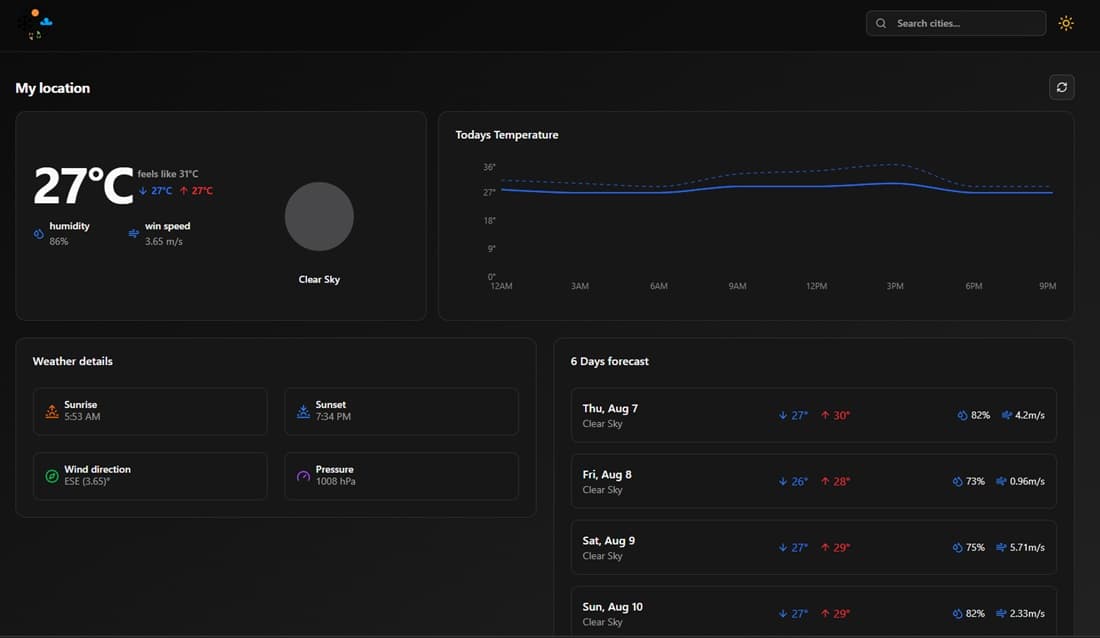
Task: Click the Sunrise icon
Action: coord(52,411)
